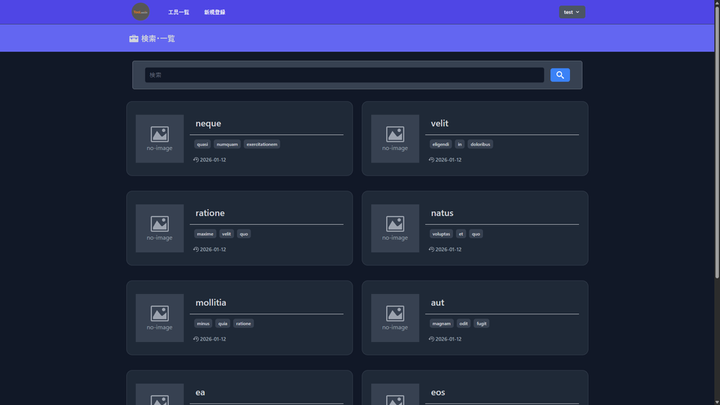Select the maxime tag

click(x=205, y=234)
